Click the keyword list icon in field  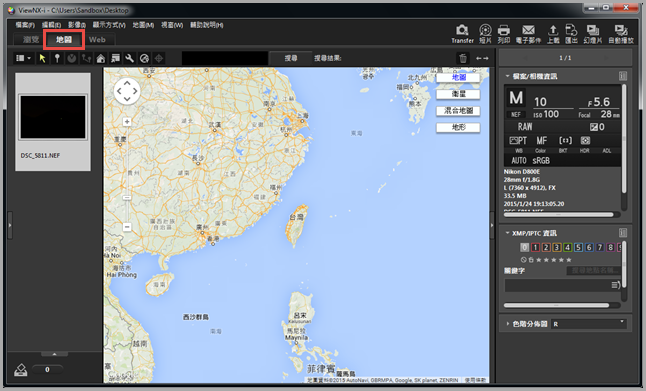pyautogui.click(x=616, y=285)
